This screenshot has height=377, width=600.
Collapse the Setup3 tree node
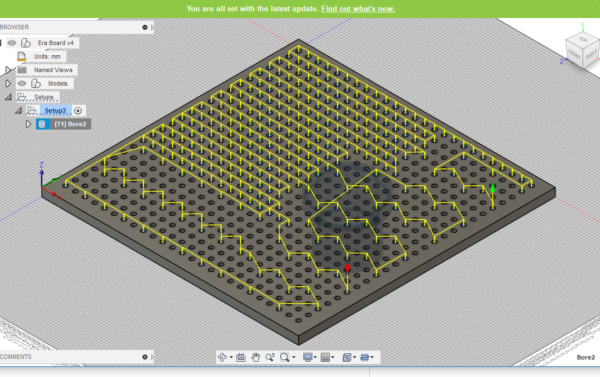tap(18, 111)
